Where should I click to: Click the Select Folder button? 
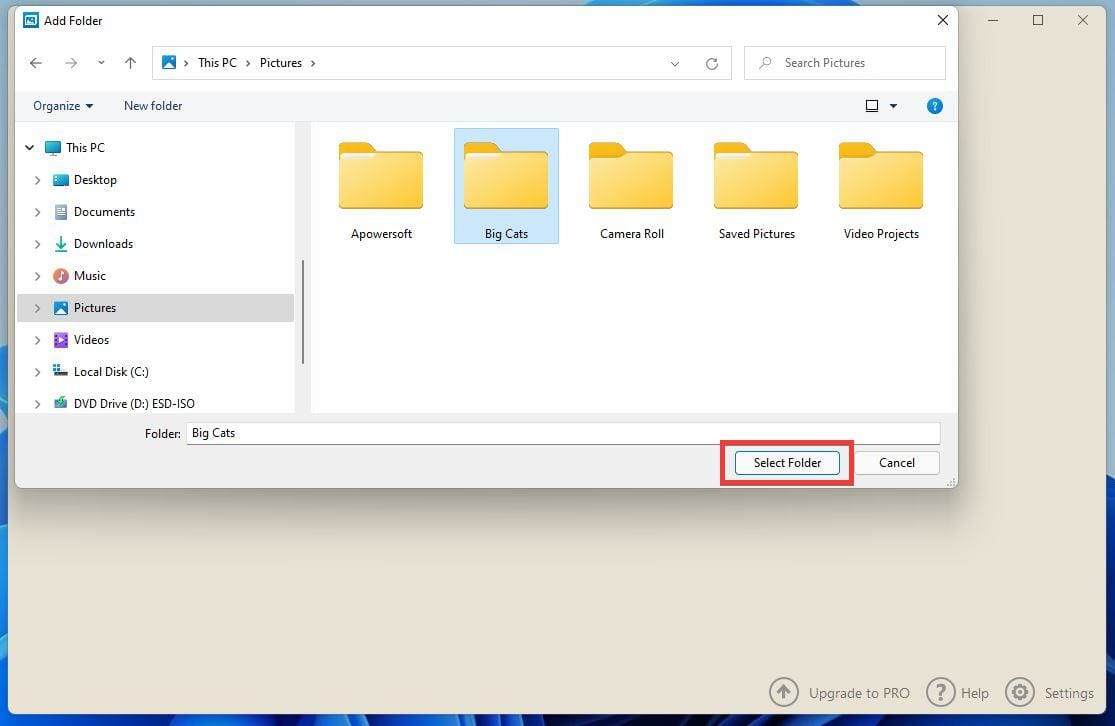pos(787,462)
